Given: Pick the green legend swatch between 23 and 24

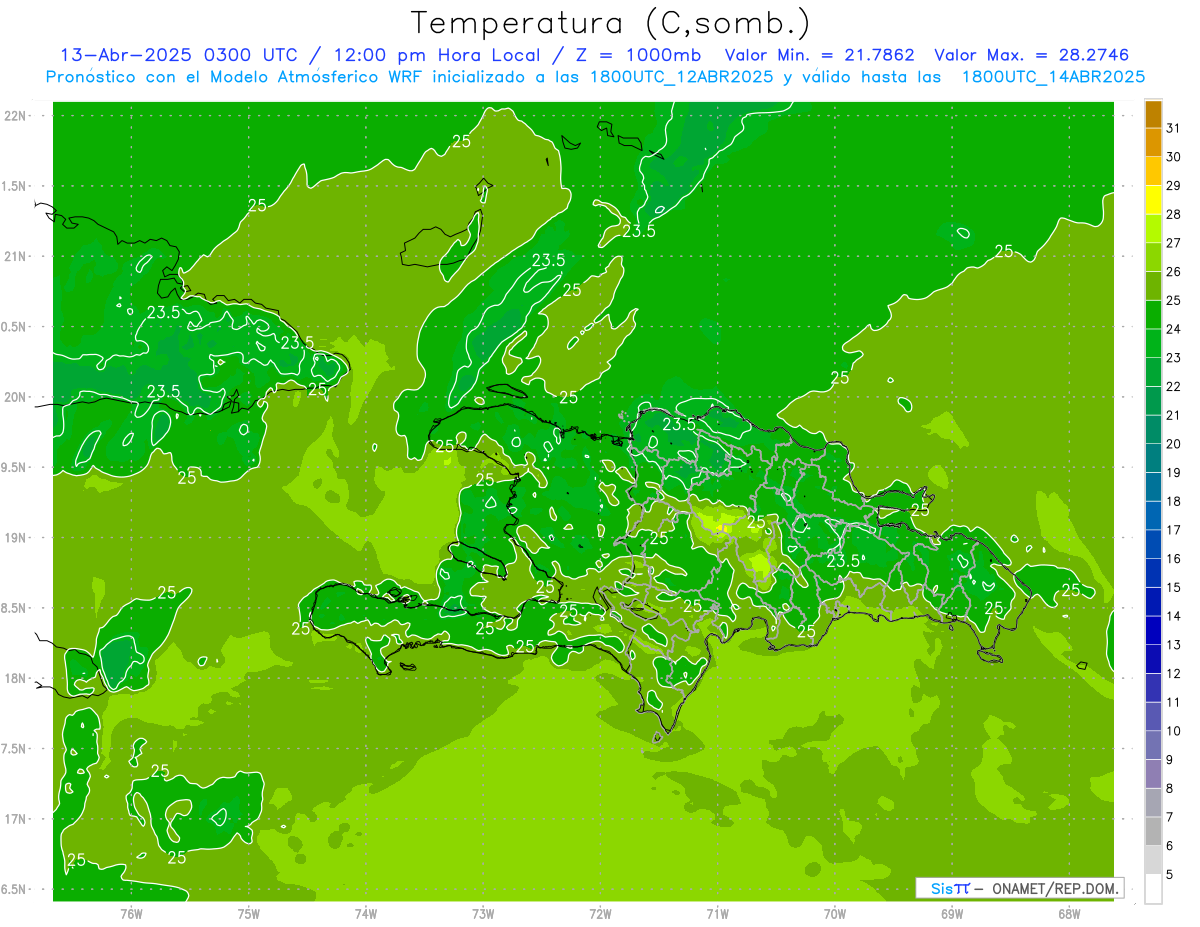Looking at the screenshot, I should pos(1153,343).
